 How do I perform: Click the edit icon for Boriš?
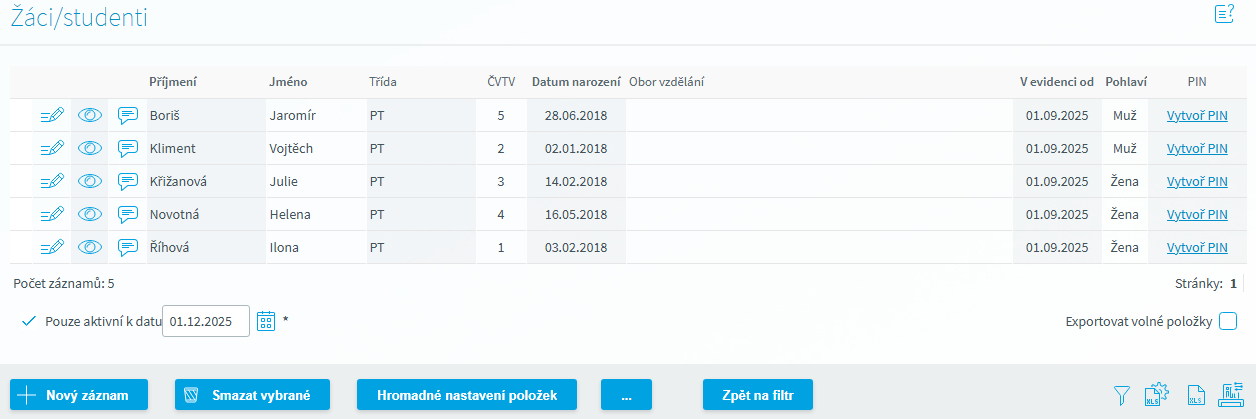click(52, 116)
